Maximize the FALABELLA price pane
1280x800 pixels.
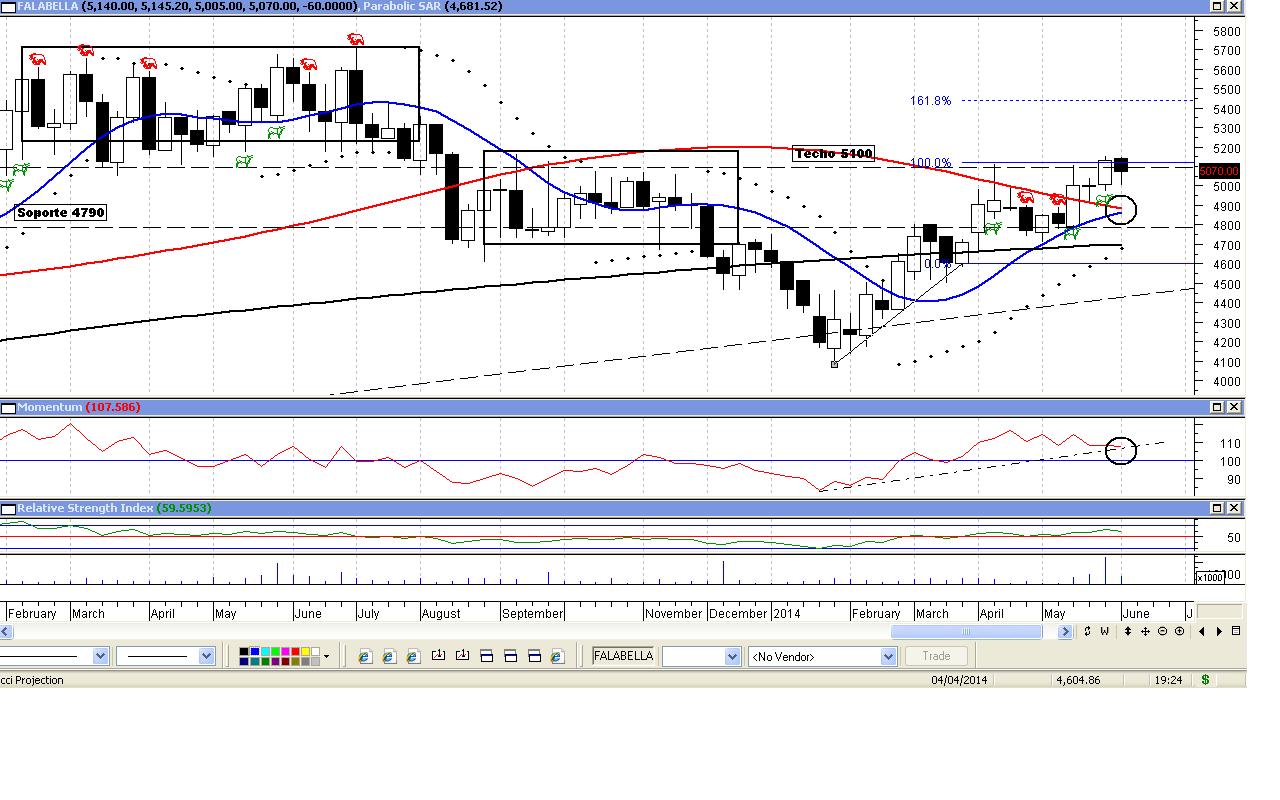[x=1218, y=6]
